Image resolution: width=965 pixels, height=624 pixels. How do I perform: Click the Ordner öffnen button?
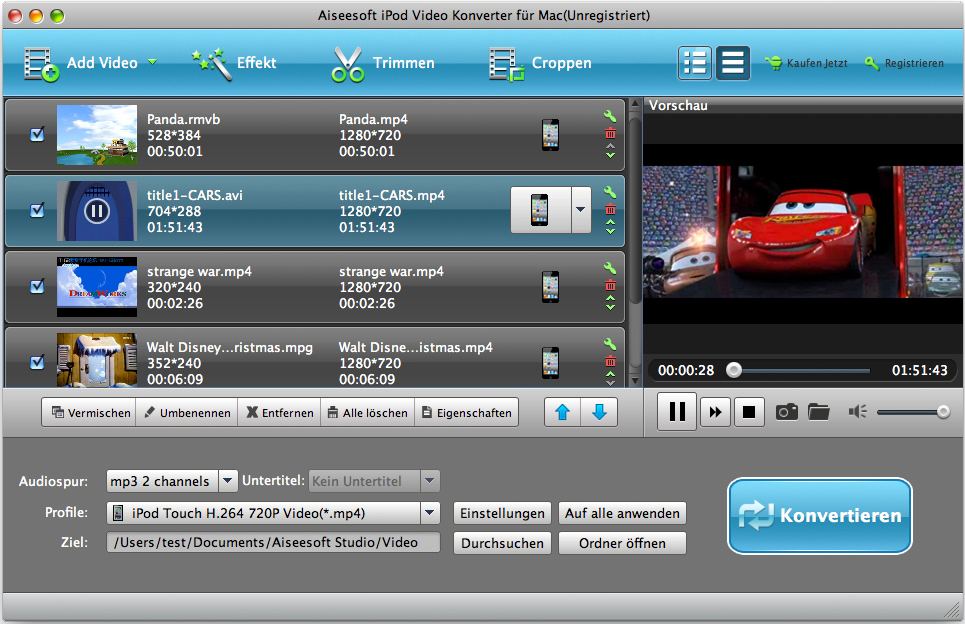tap(622, 543)
